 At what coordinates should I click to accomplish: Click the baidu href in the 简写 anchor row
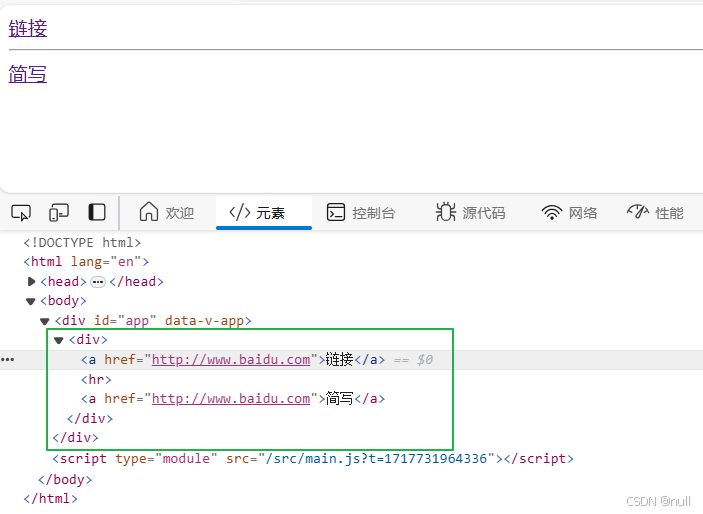231,399
